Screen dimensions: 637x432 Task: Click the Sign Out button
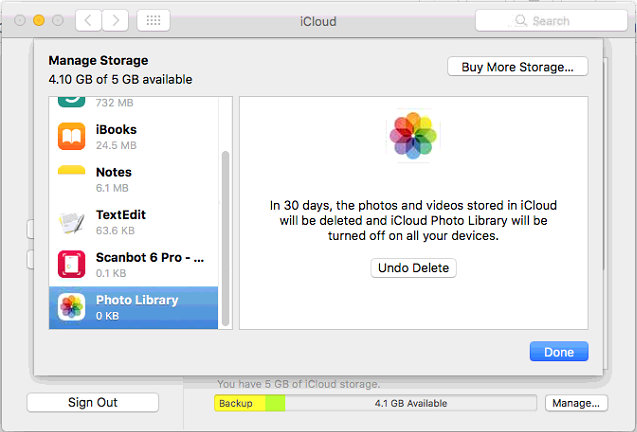click(x=92, y=403)
